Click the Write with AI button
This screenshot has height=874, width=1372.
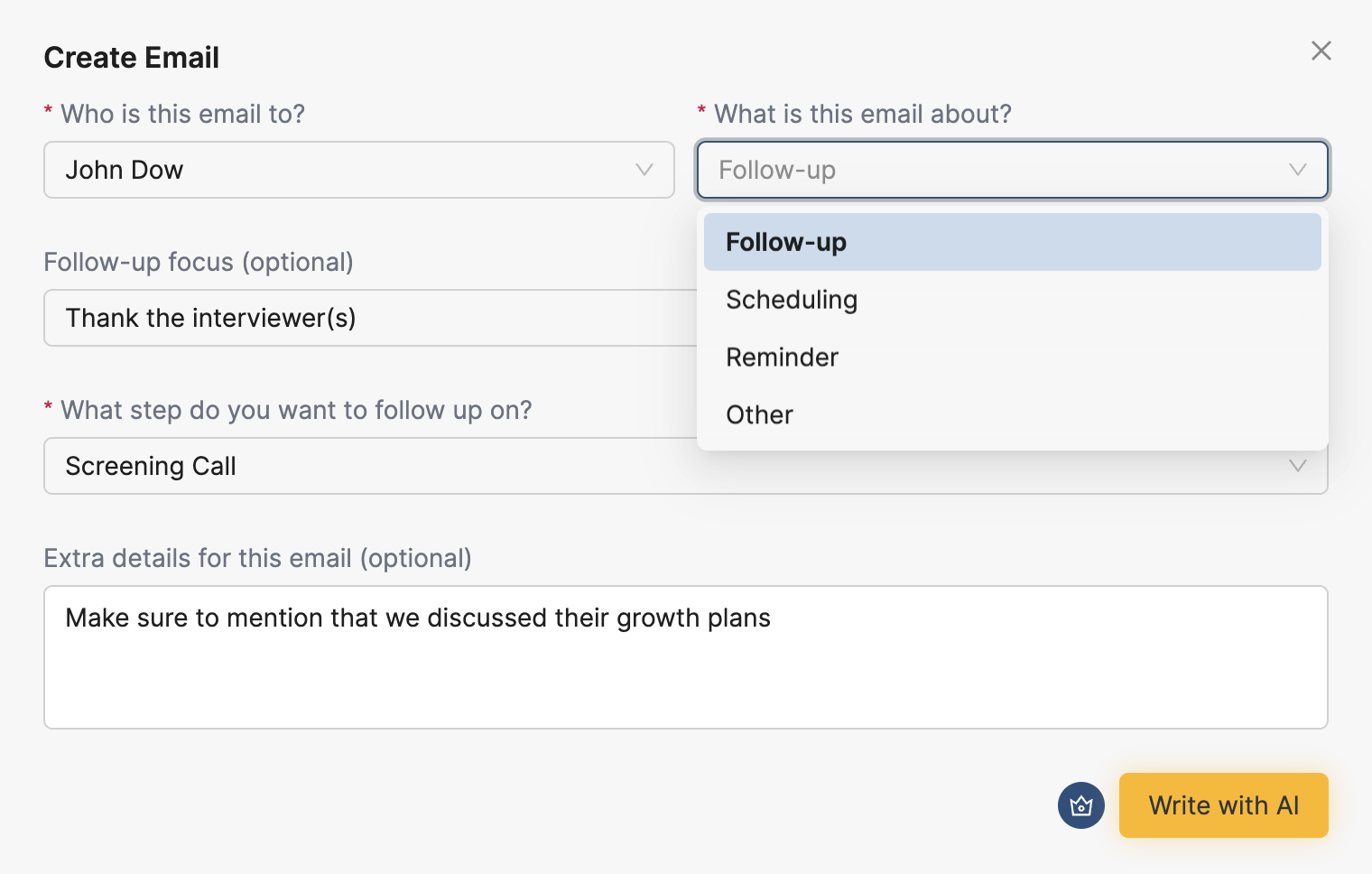pos(1223,805)
